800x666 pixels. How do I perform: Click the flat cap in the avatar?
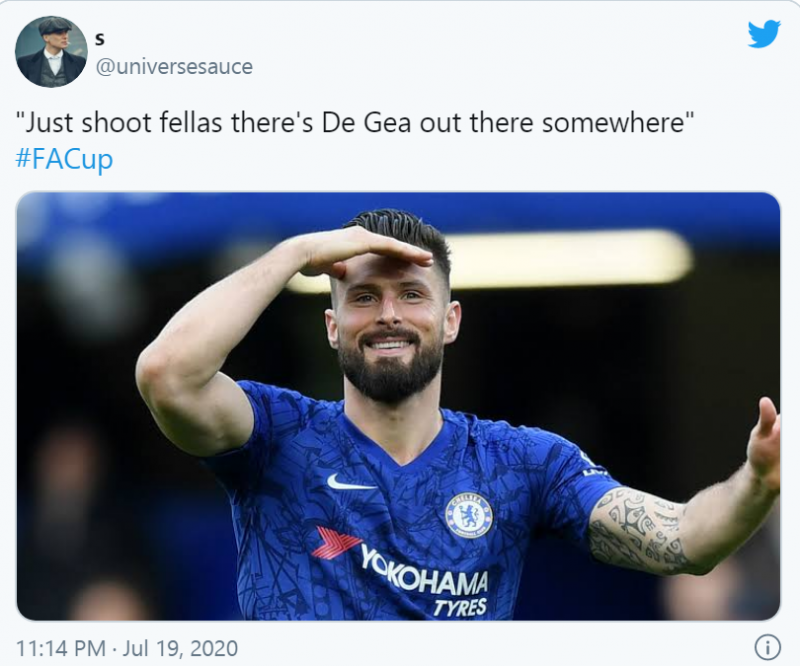coord(52,29)
